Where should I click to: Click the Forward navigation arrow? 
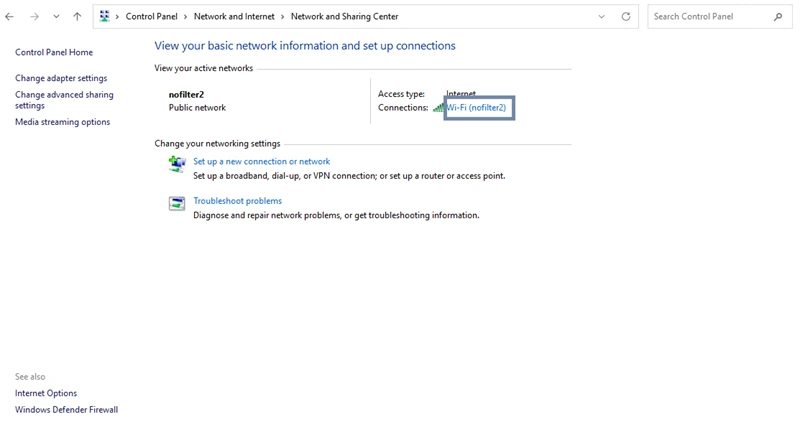pyautogui.click(x=33, y=17)
